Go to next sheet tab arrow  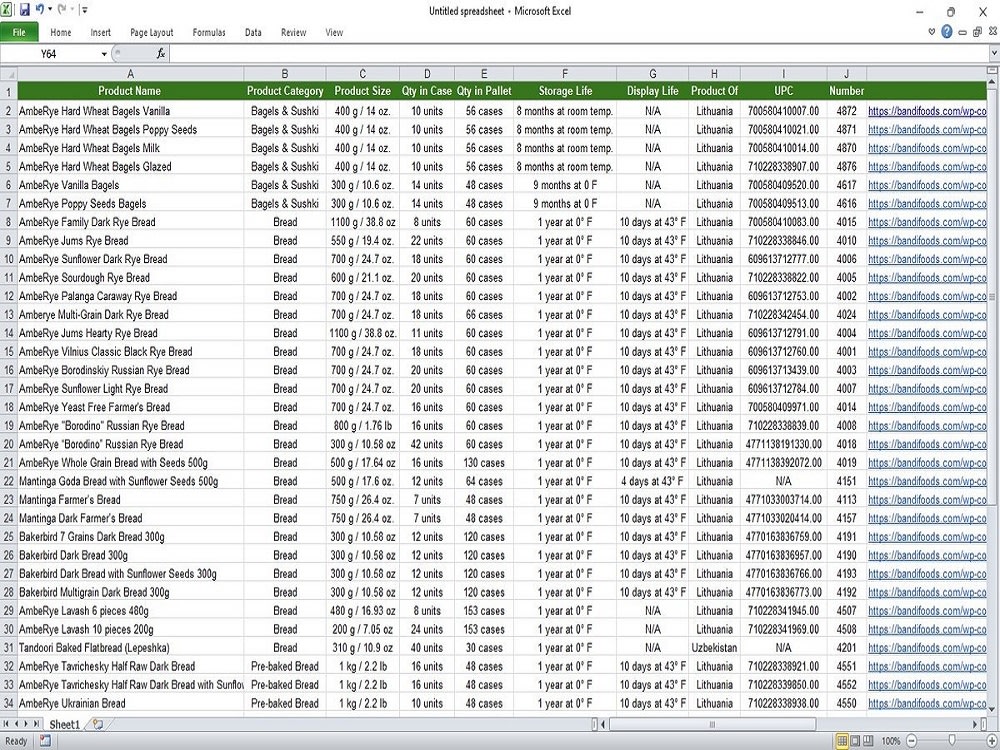(26, 724)
